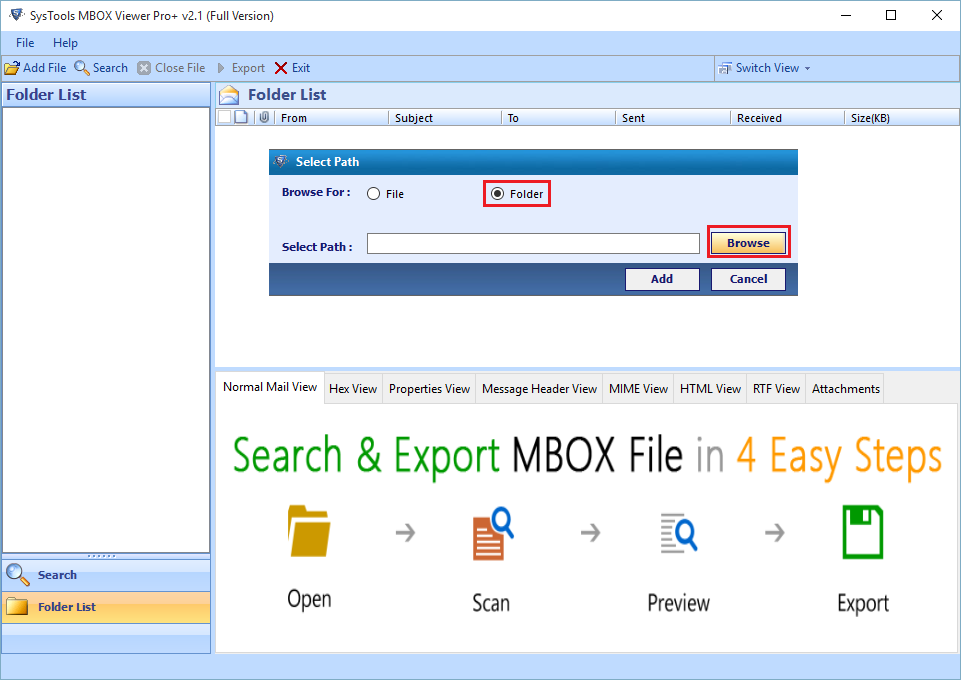Select the Folder radio button

click(x=497, y=194)
